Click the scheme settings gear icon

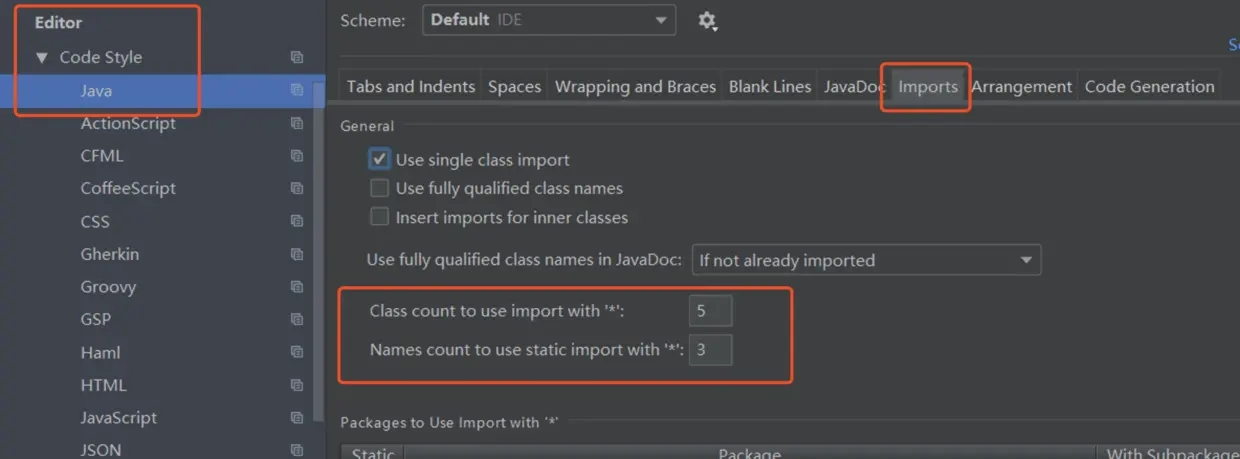tap(708, 21)
